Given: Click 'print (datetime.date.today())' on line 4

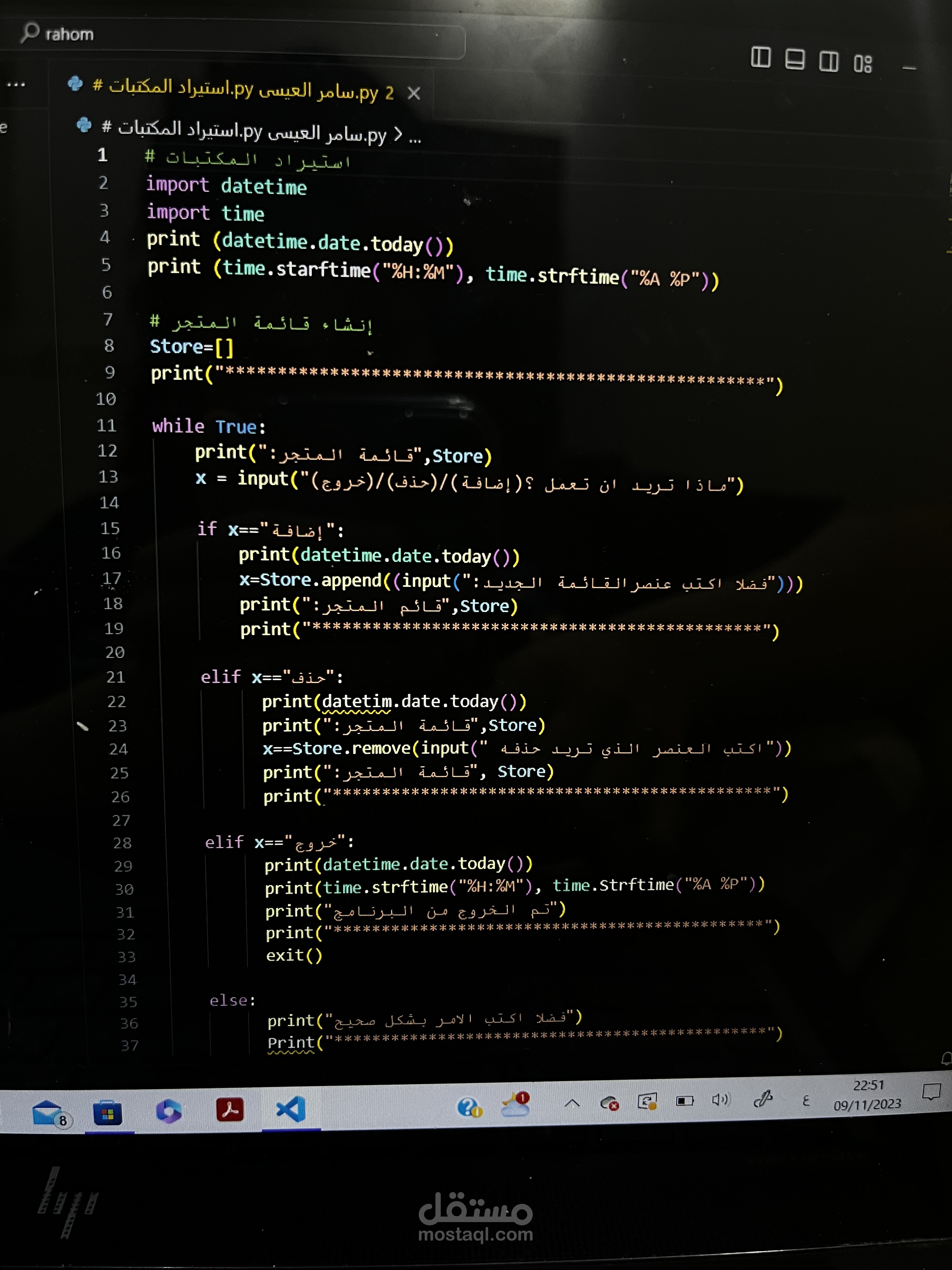Looking at the screenshot, I should pos(300,242).
